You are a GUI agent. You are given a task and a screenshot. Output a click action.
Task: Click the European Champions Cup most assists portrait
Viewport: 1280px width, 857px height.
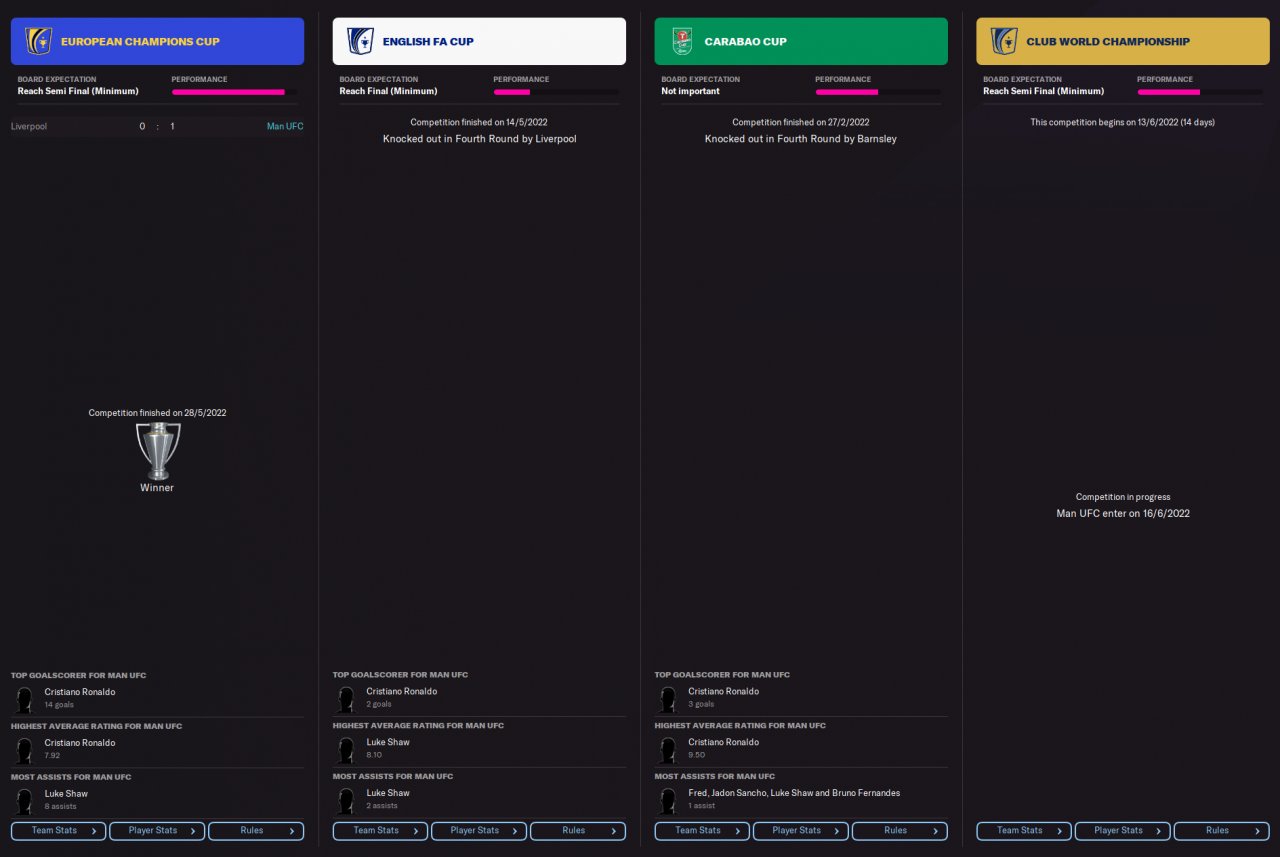(x=24, y=801)
